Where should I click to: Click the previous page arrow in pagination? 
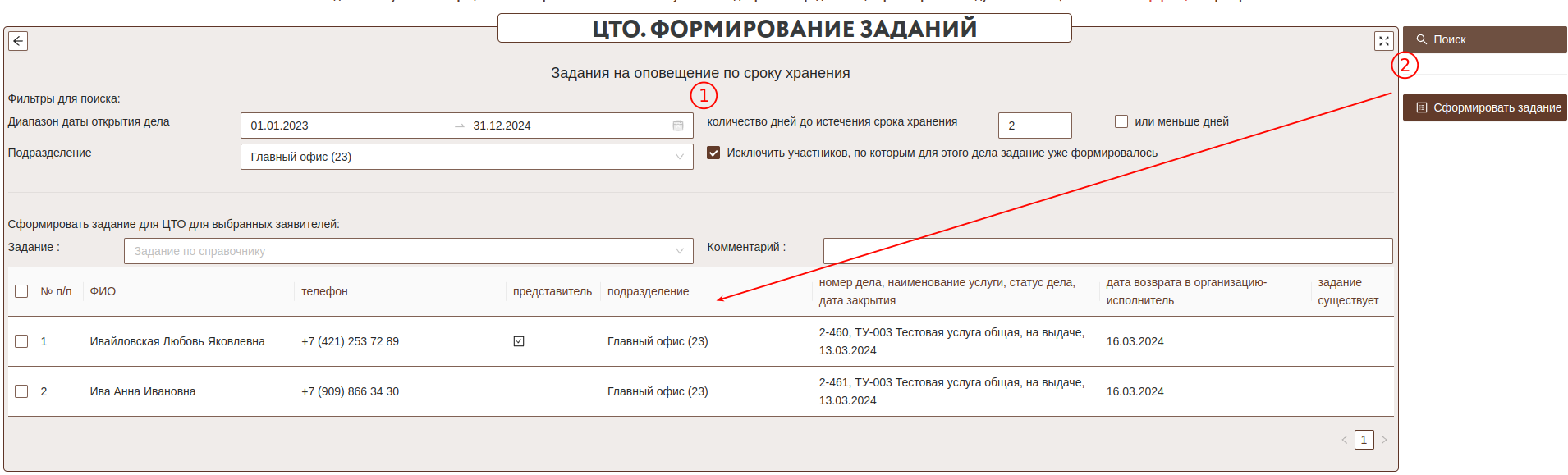click(1345, 440)
